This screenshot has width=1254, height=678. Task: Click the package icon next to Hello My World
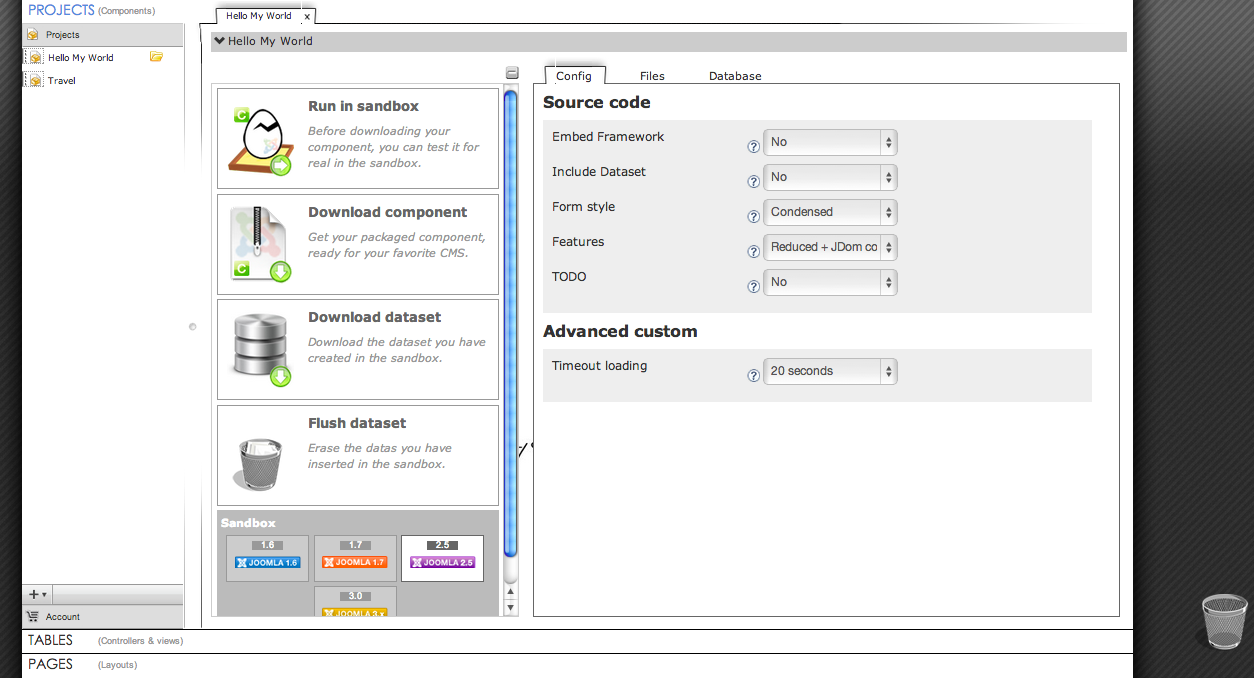coord(35,58)
